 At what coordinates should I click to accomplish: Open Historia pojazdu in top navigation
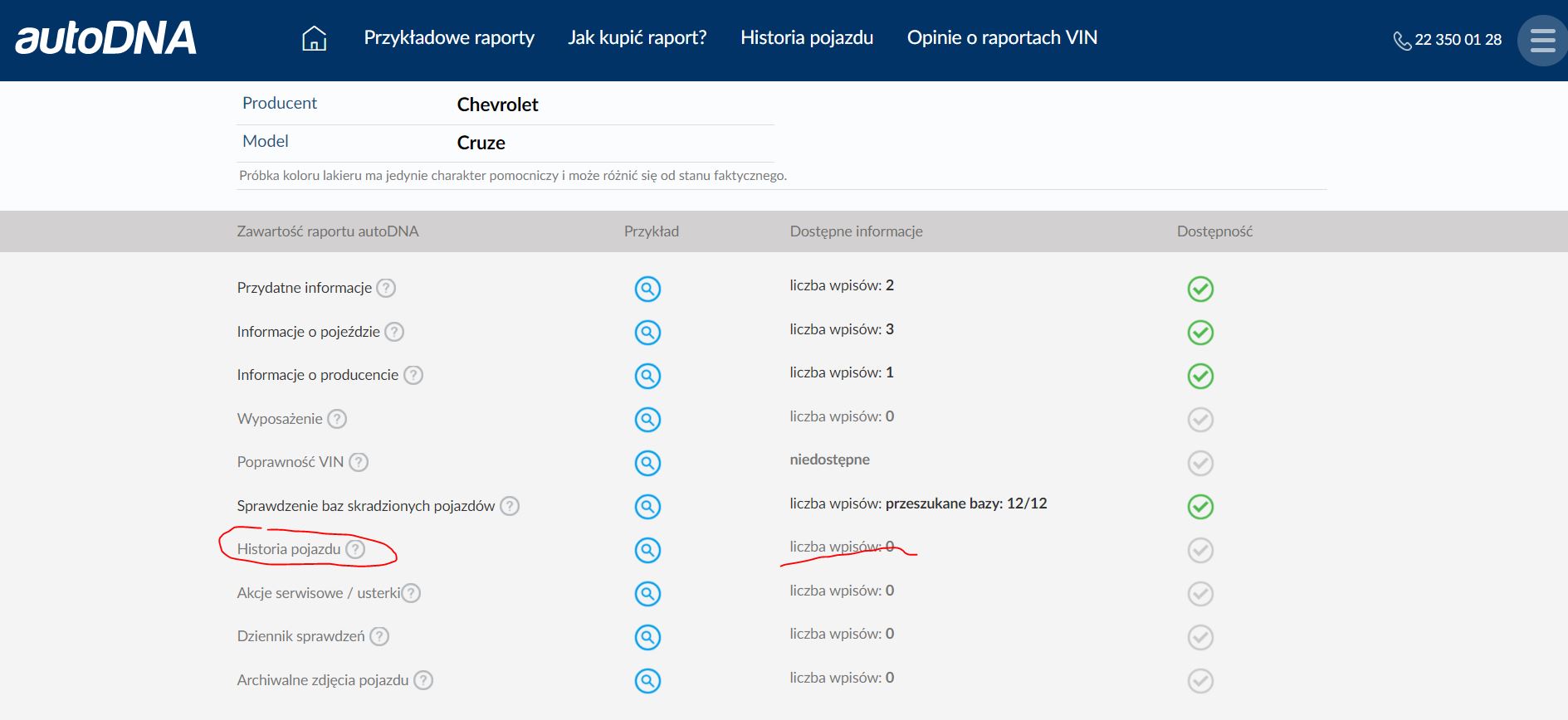(807, 38)
